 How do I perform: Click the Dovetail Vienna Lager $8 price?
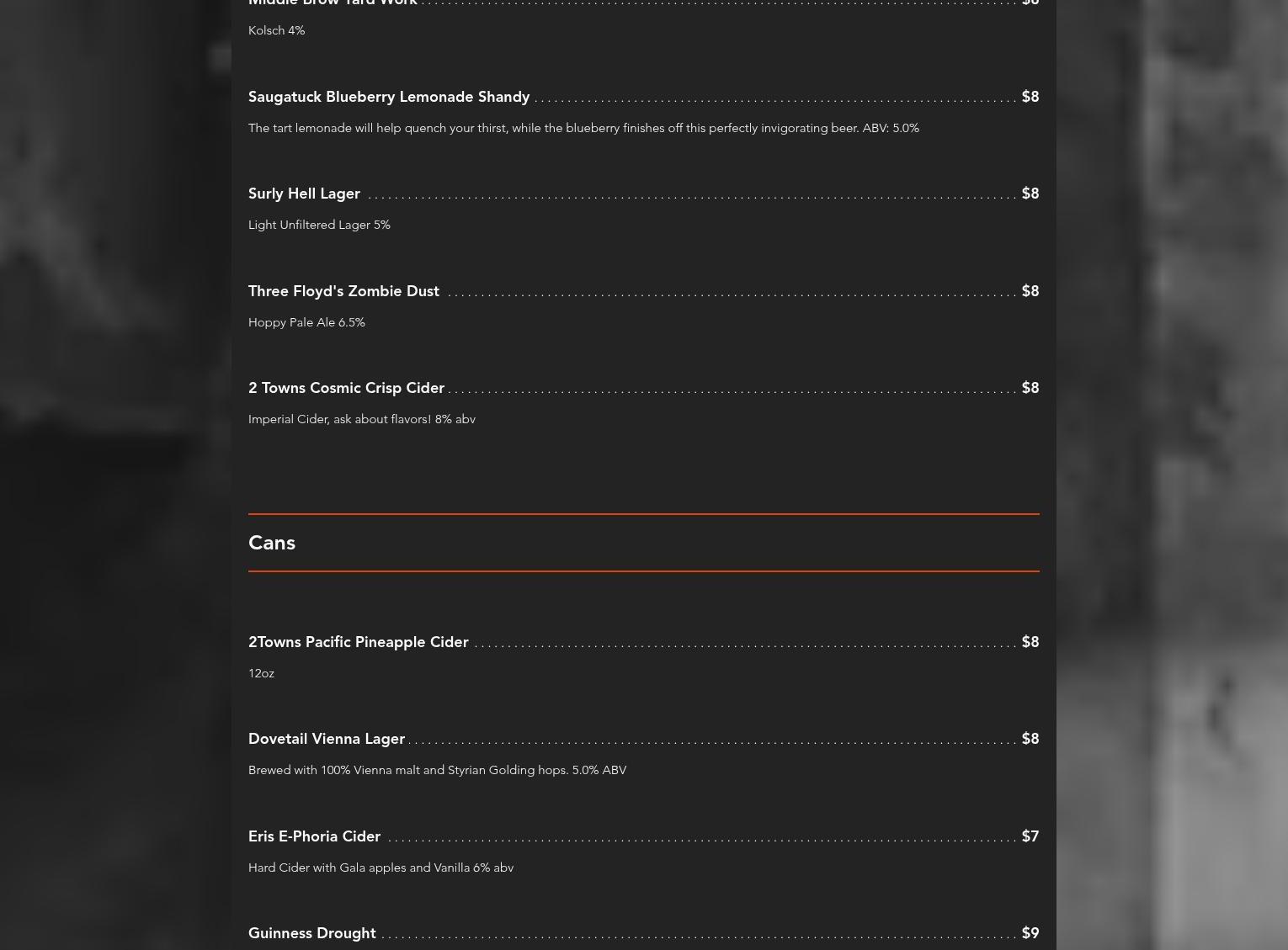point(1030,739)
